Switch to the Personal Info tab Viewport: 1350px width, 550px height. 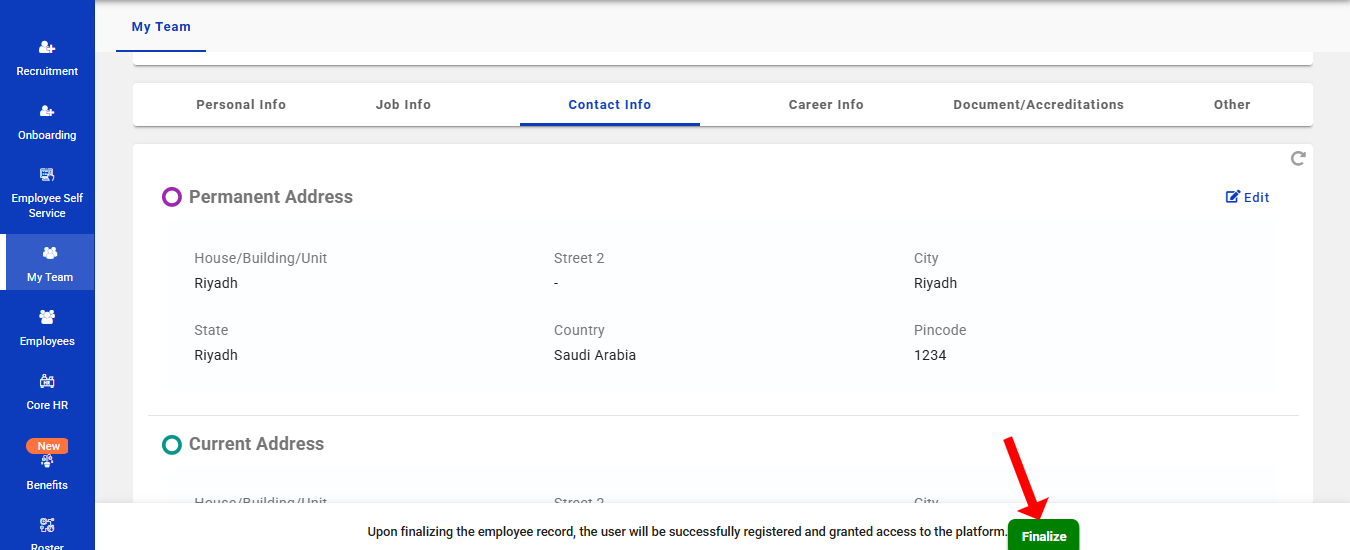241,105
